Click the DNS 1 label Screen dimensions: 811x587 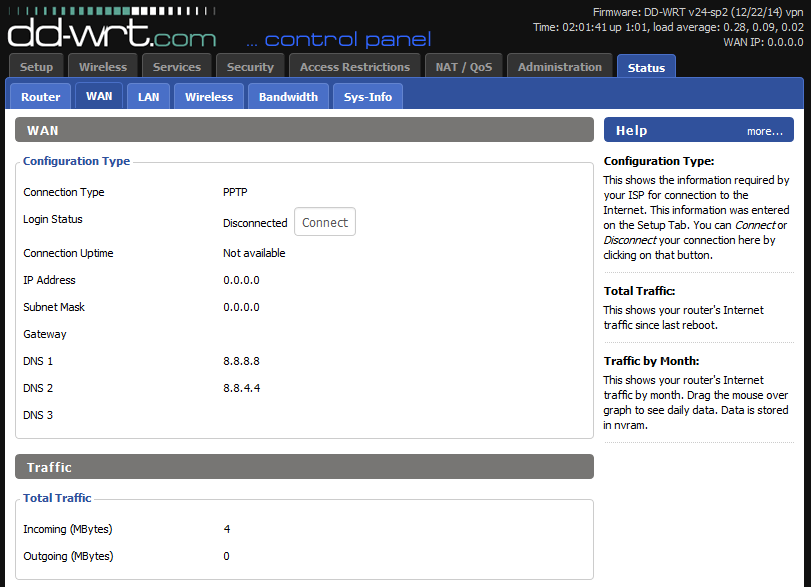[x=38, y=361]
